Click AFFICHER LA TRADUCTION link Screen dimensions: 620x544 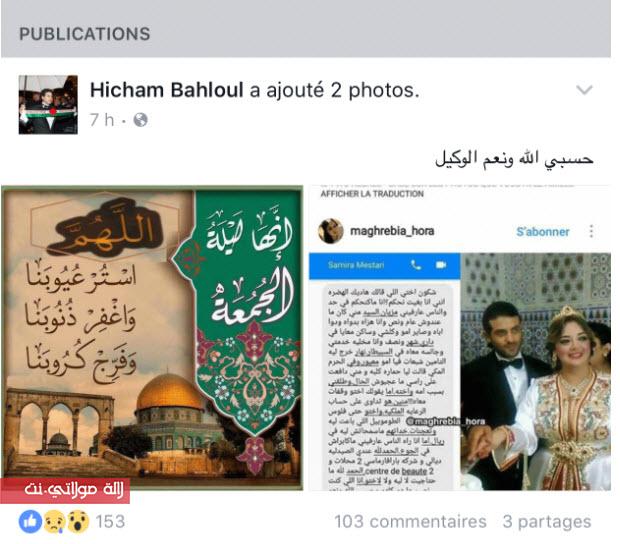[372, 194]
